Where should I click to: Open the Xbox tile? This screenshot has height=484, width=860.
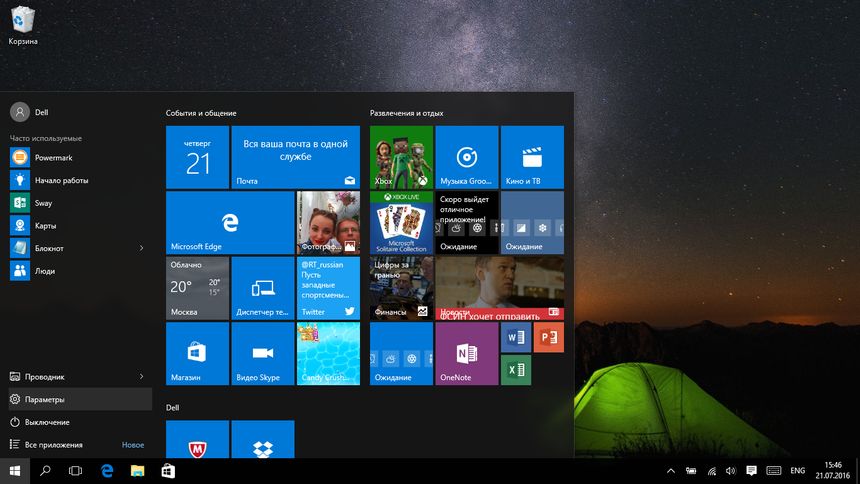(401, 157)
